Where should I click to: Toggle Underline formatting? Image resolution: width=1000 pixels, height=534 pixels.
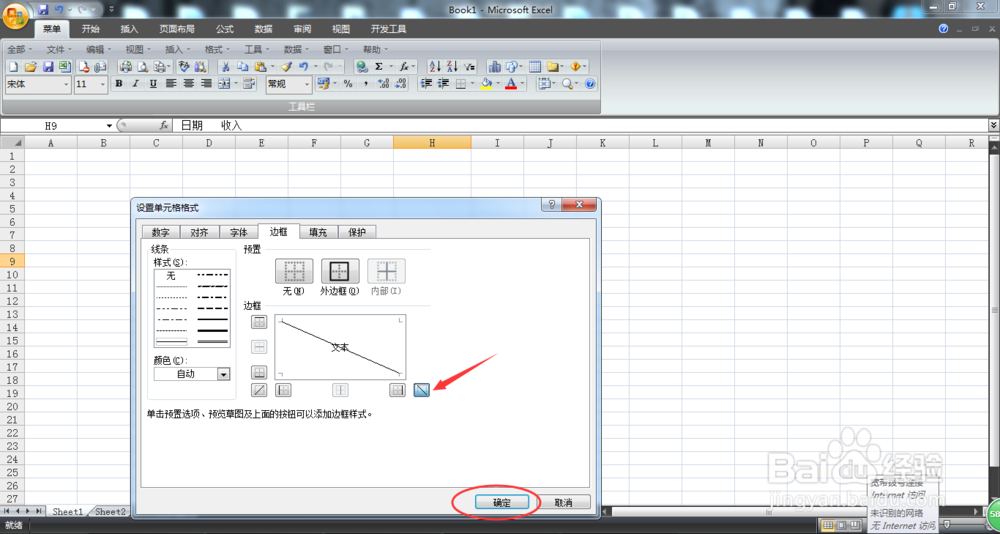(153, 84)
